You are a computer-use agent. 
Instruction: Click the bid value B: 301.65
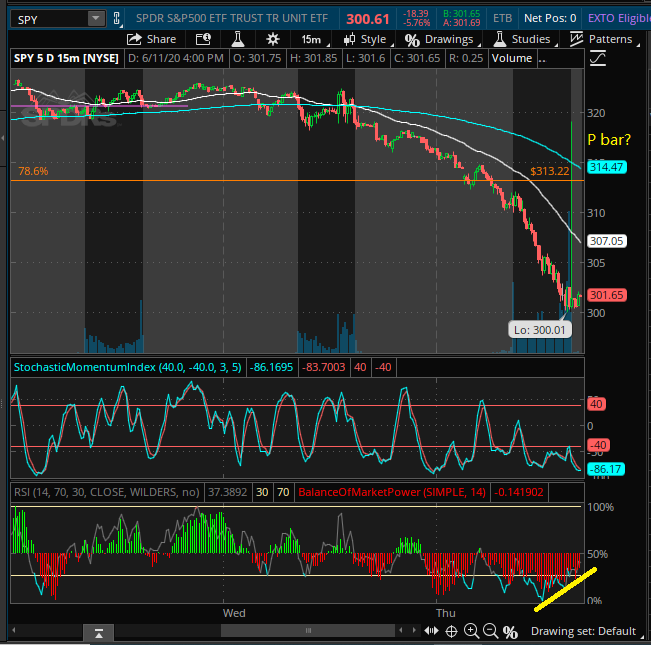(461, 14)
